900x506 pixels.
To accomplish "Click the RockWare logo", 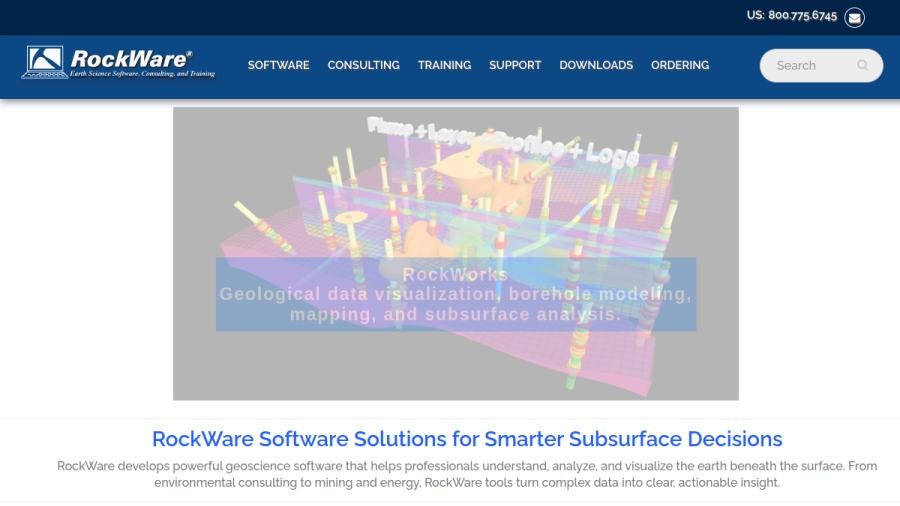I will (x=119, y=63).
